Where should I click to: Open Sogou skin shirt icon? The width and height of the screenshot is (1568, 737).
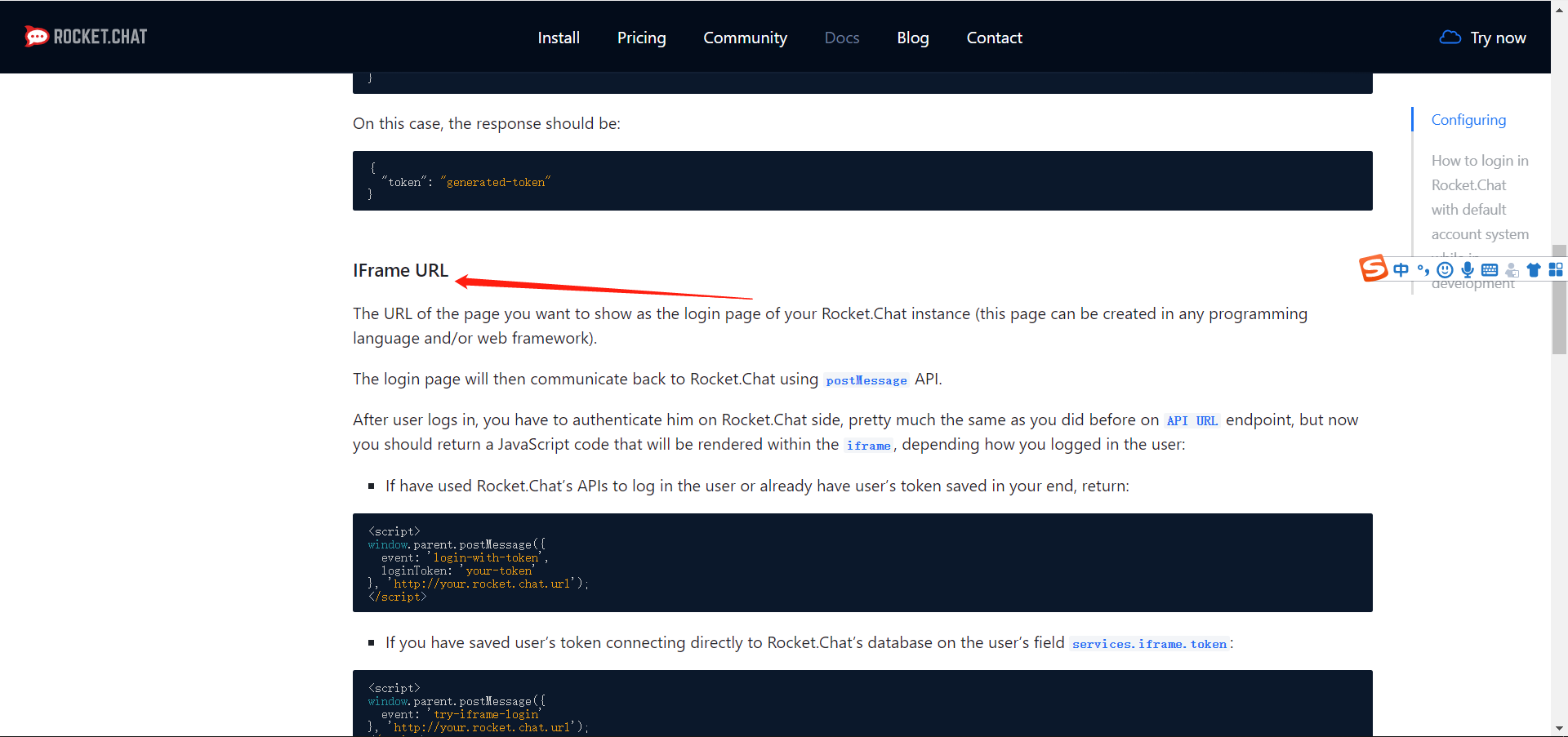click(x=1534, y=269)
